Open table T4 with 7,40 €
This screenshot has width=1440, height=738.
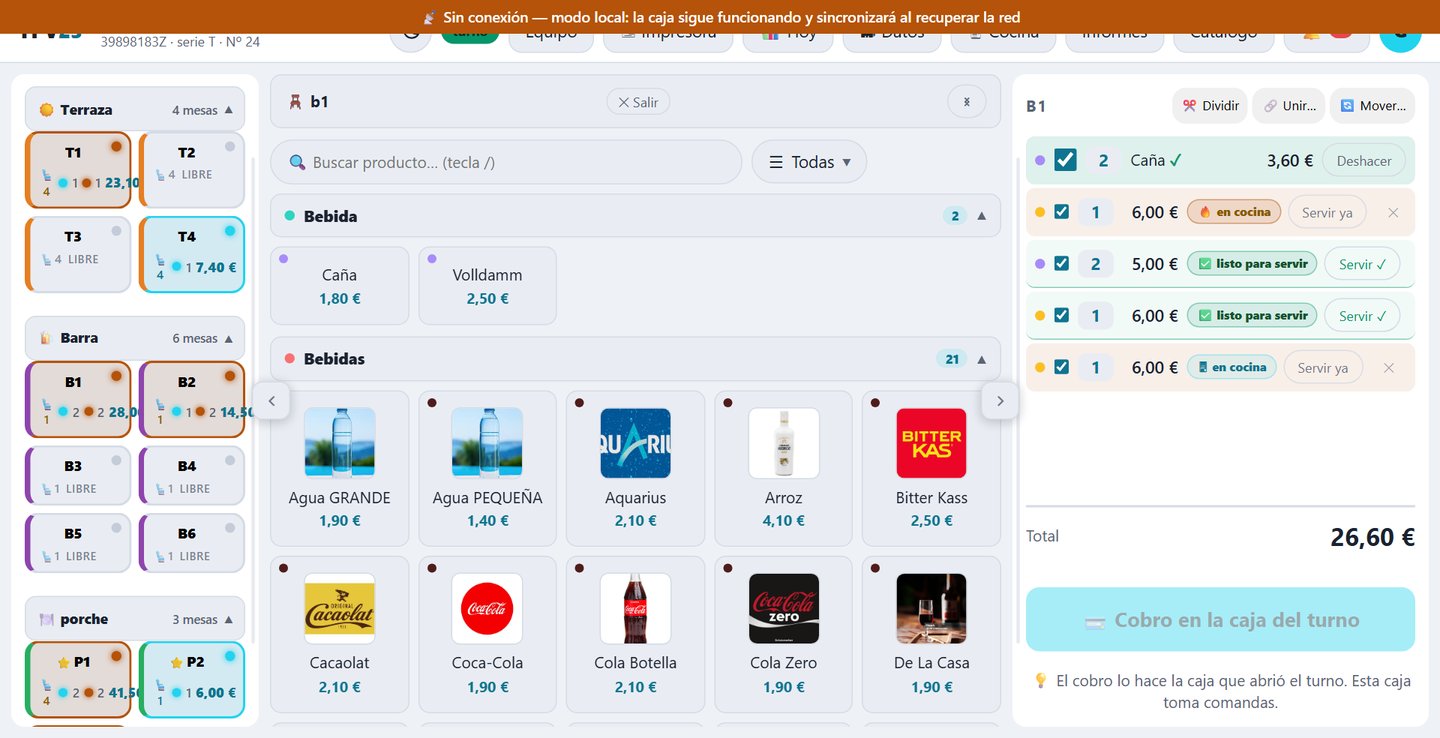click(x=192, y=254)
